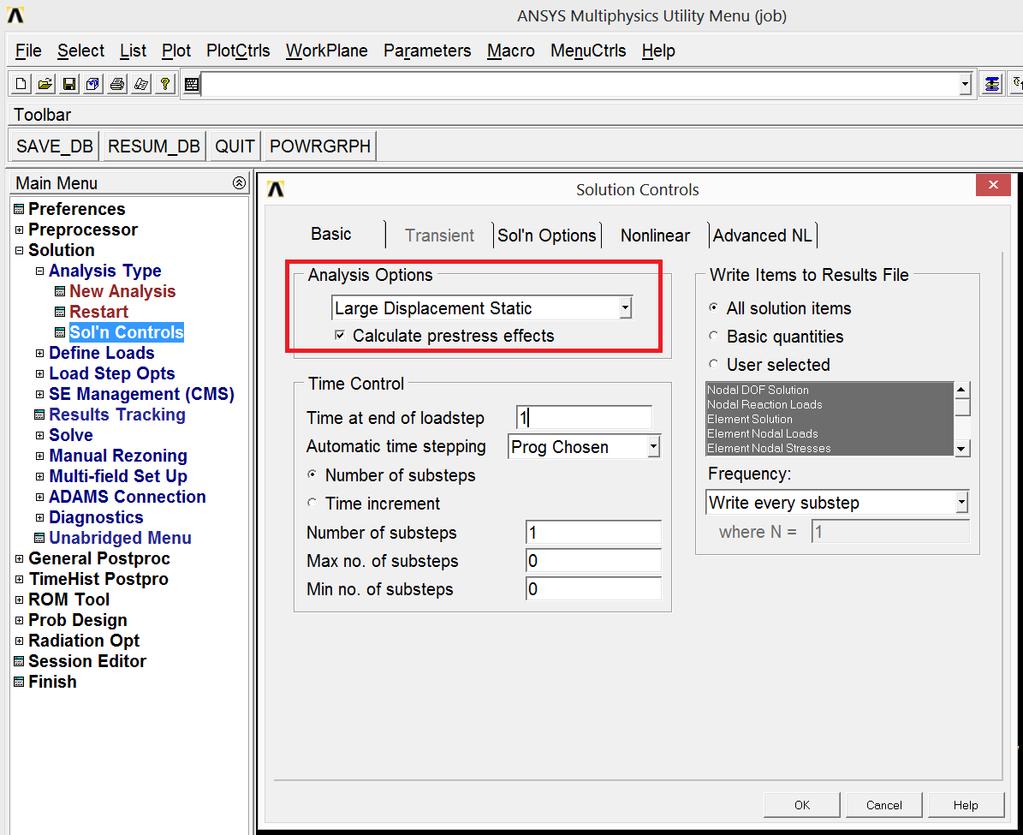This screenshot has width=1023, height=835.
Task: Click the SAVE_DB toolbar button
Action: tap(54, 145)
